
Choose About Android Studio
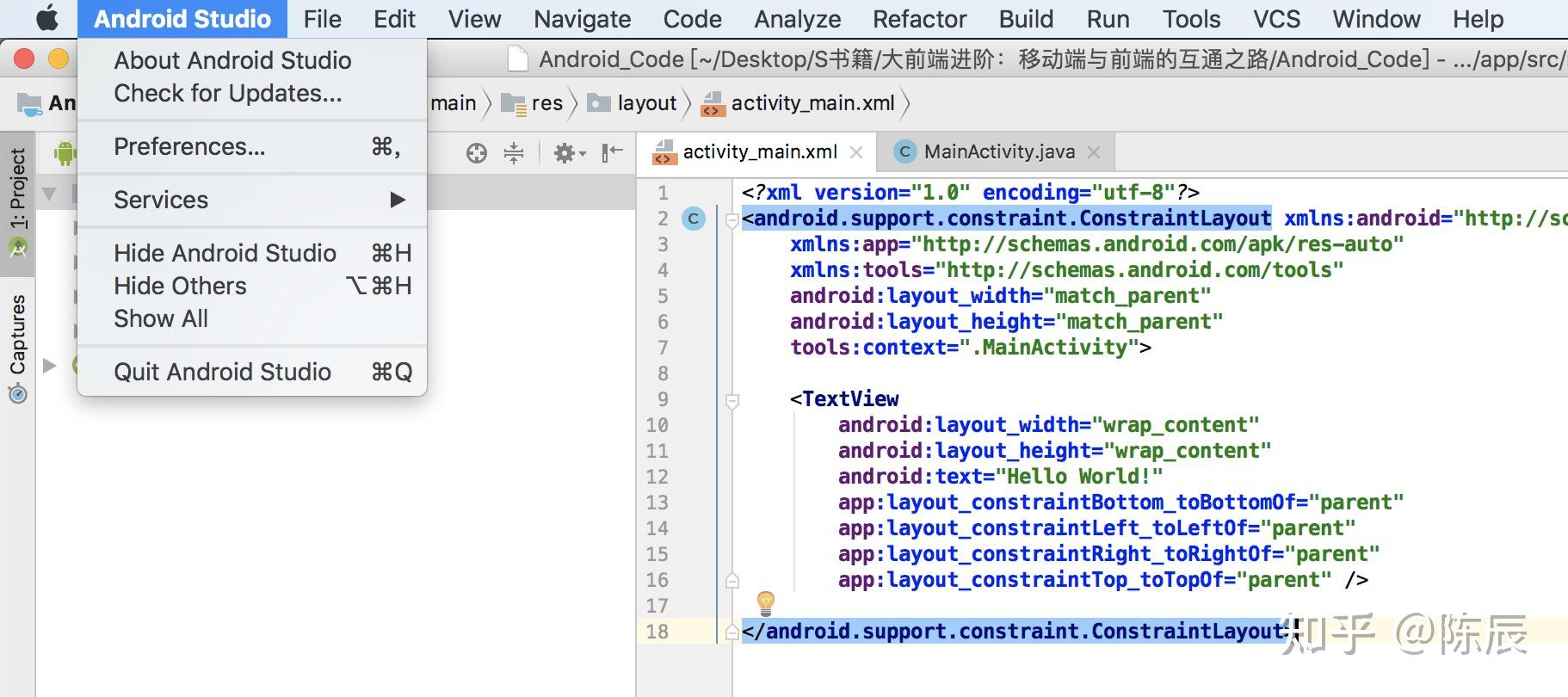(x=252, y=60)
